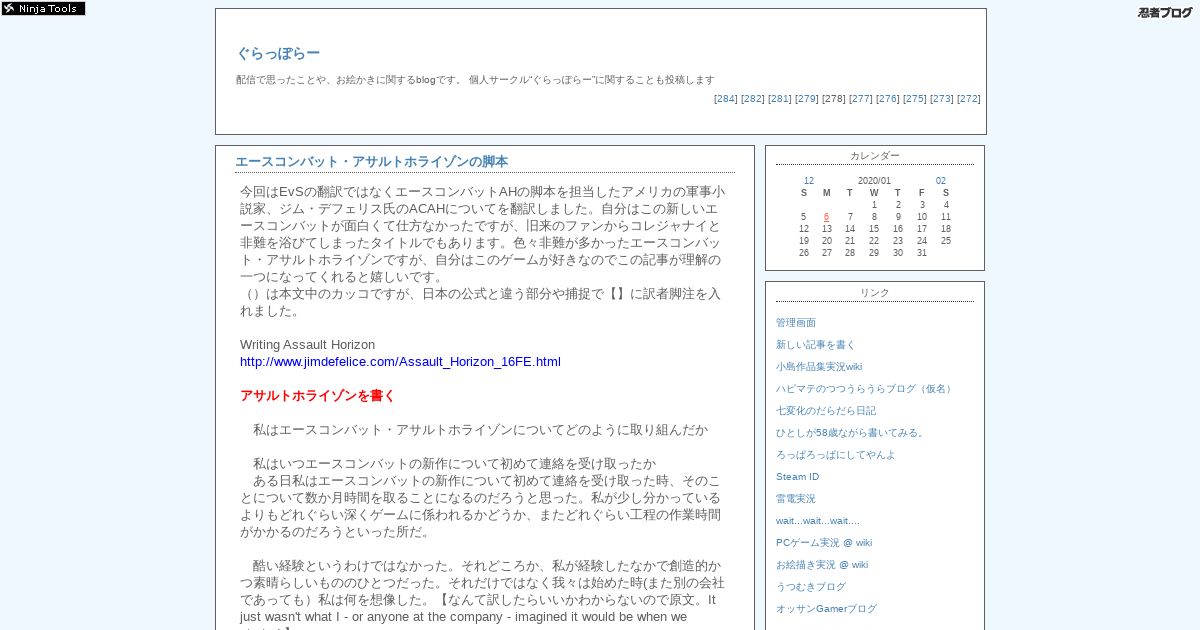Go to entry number 281
The image size is (1200, 630).
coord(780,99)
